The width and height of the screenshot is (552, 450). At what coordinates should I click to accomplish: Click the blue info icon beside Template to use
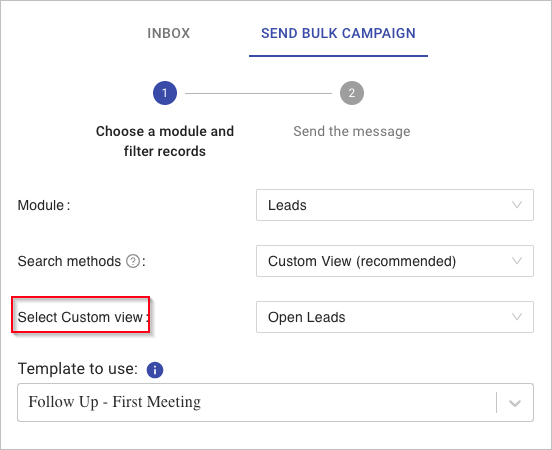point(155,370)
